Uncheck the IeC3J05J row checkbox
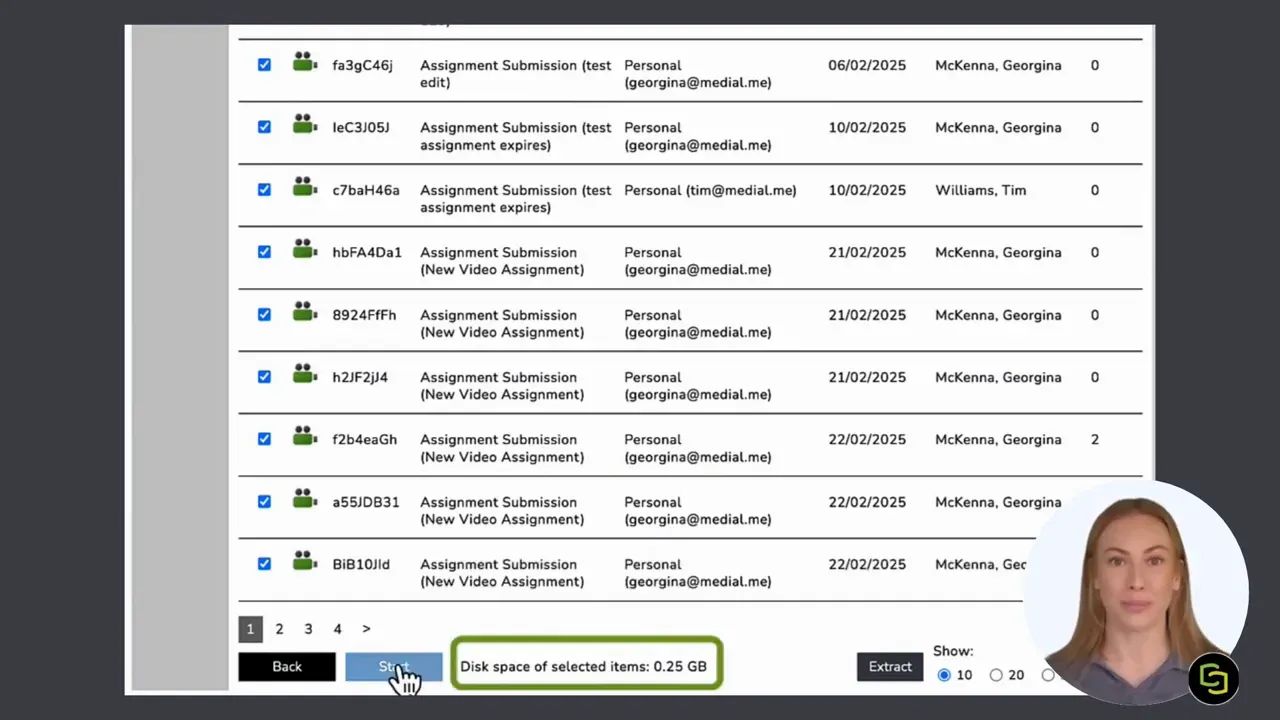1280x720 pixels. pyautogui.click(x=264, y=127)
